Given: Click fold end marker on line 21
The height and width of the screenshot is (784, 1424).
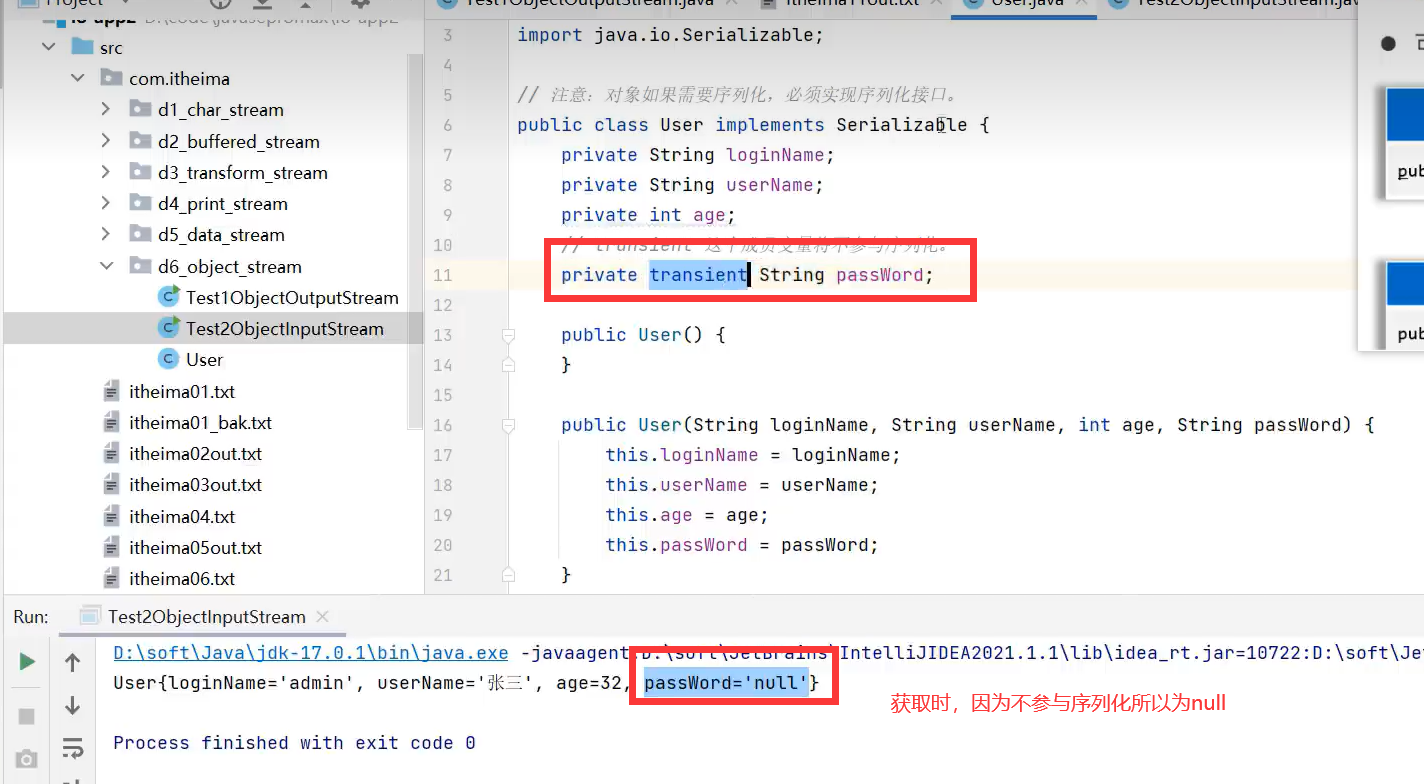Looking at the screenshot, I should pyautogui.click(x=508, y=575).
